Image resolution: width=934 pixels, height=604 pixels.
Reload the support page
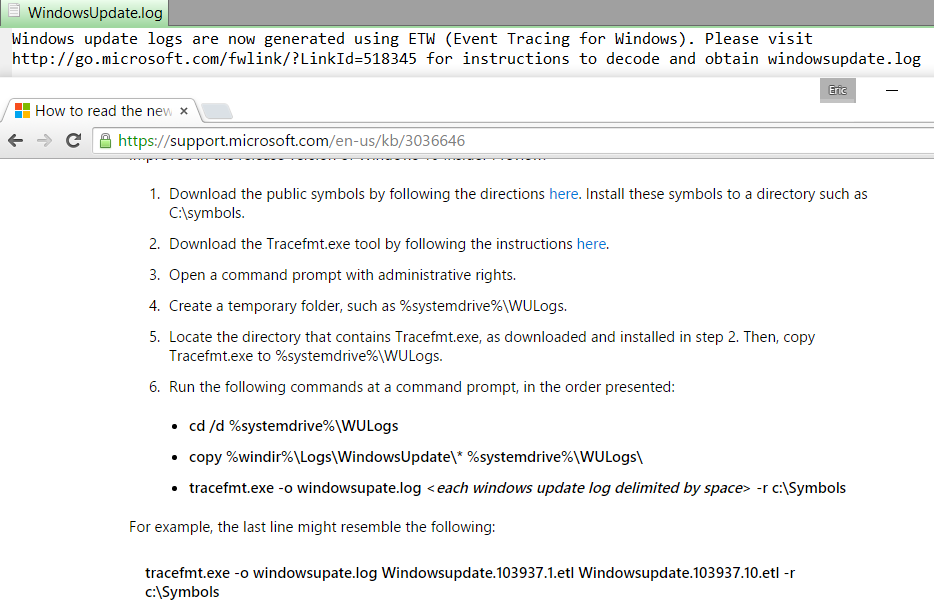coord(73,141)
